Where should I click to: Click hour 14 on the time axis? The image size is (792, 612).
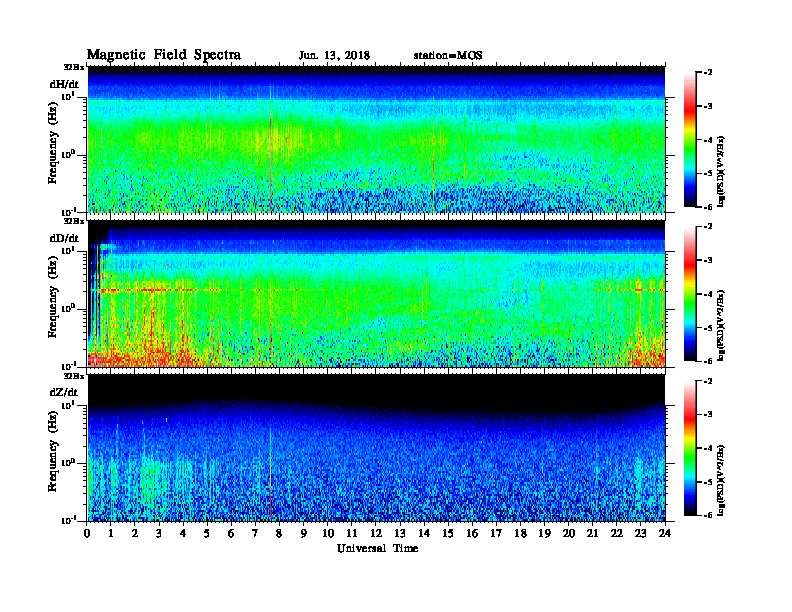(424, 533)
